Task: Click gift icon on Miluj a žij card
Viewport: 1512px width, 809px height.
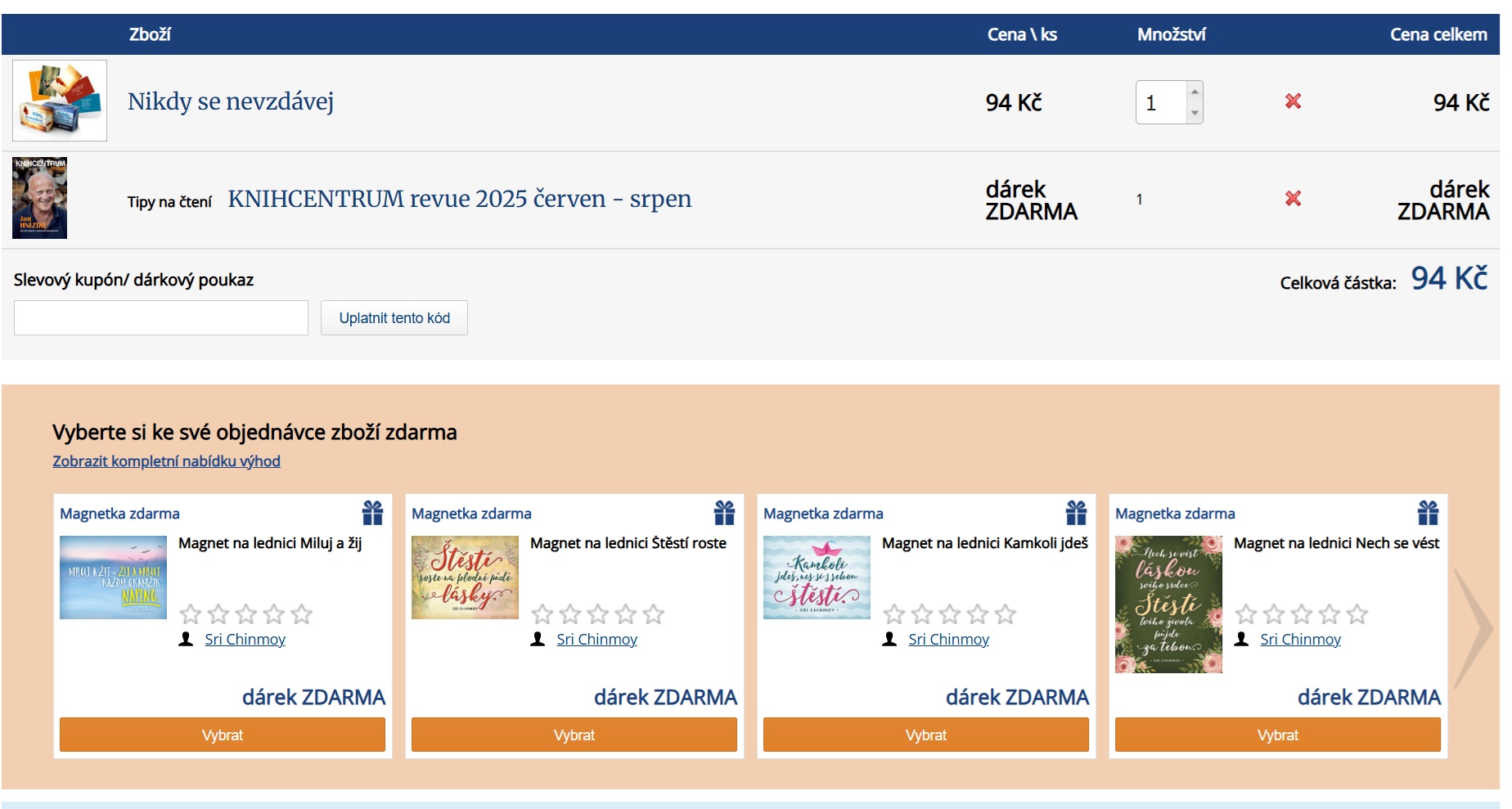Action: [x=372, y=513]
